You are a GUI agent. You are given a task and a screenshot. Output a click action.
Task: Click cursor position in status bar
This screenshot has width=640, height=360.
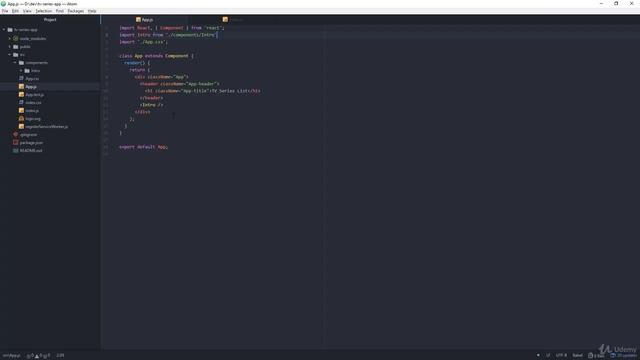coord(60,356)
